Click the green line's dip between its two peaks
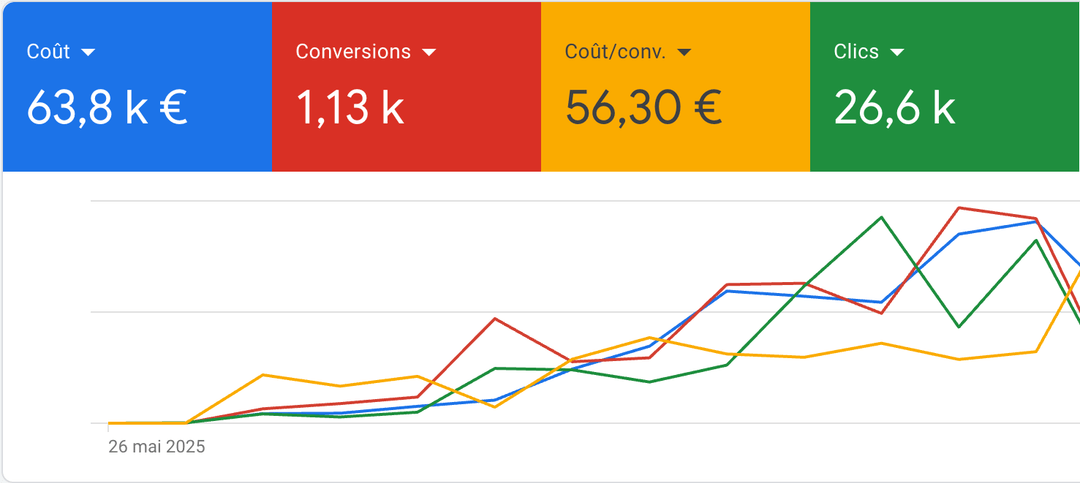This screenshot has width=1080, height=483. tap(959, 326)
